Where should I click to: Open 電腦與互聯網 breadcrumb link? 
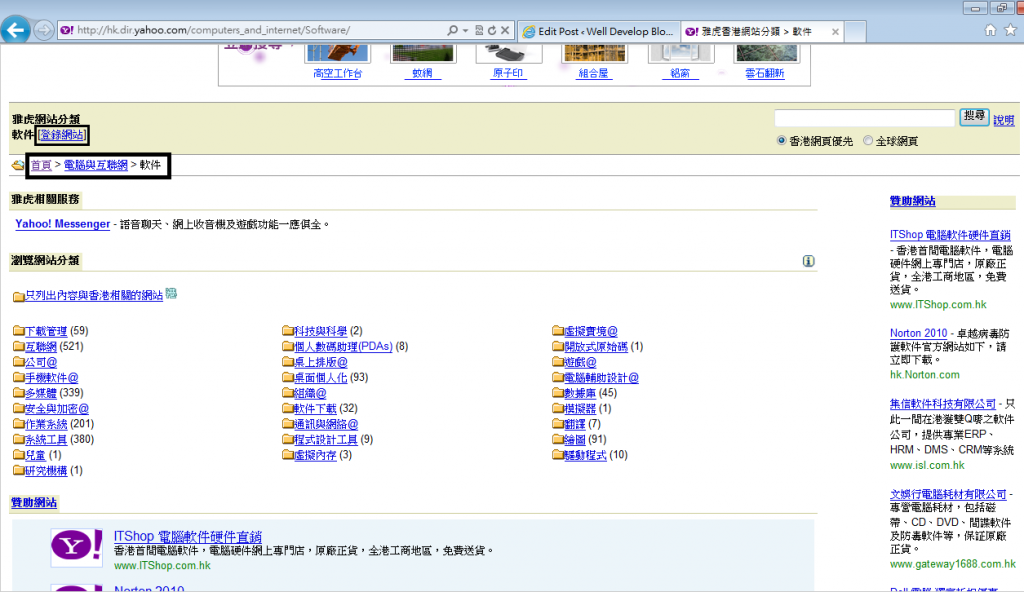click(x=95, y=165)
